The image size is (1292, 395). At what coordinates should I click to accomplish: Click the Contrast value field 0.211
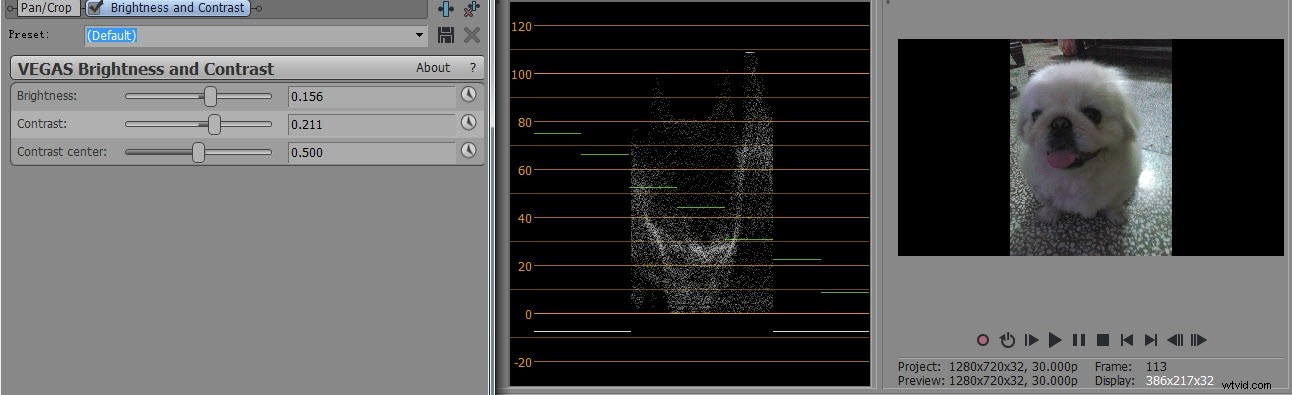[371, 124]
